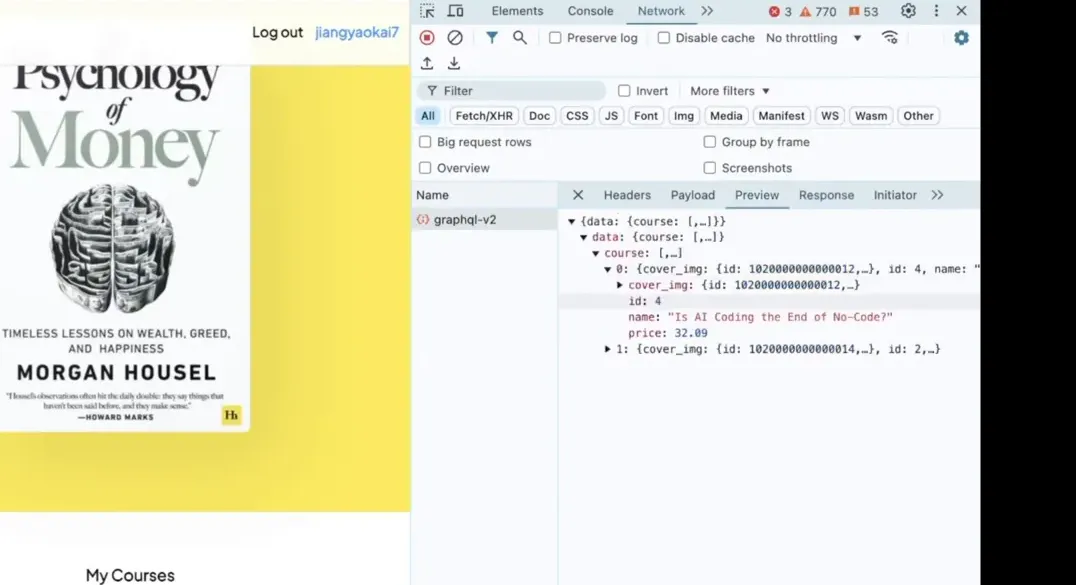Enable the Overview checkbox
This screenshot has width=1076, height=585.
(425, 168)
